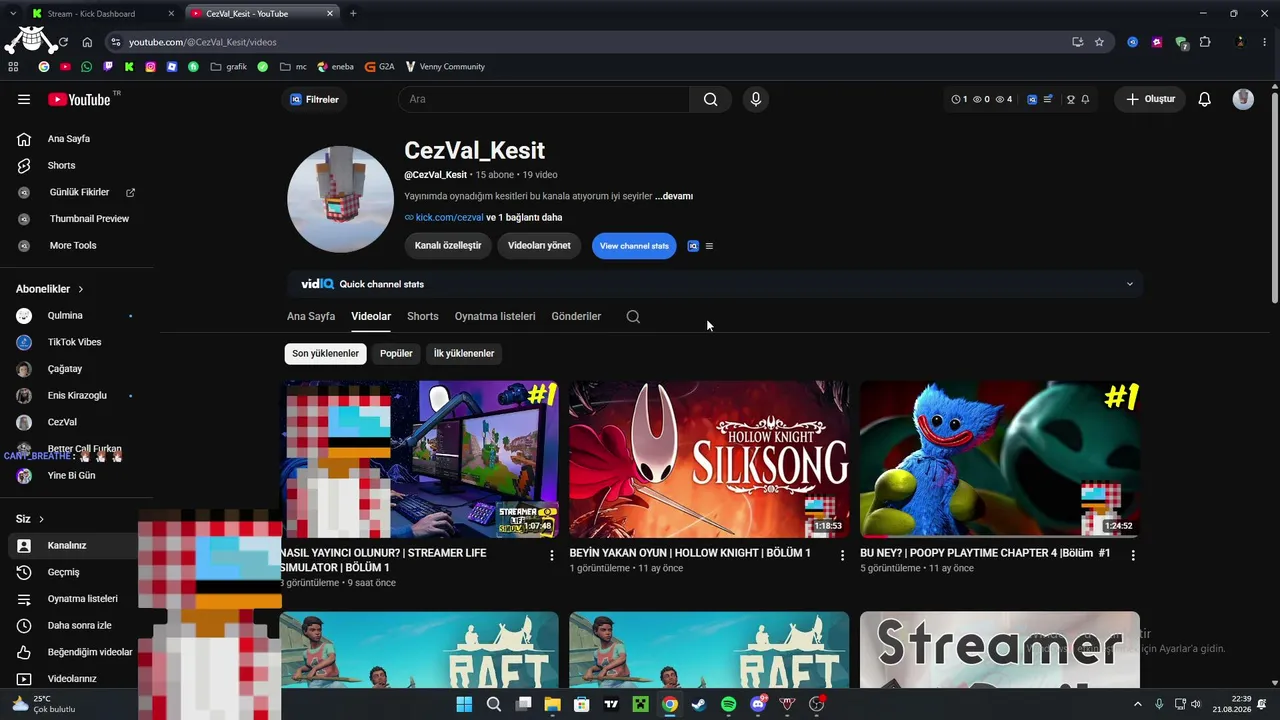The height and width of the screenshot is (720, 1280).
Task: Open the Instagram bookmark
Action: tap(151, 67)
